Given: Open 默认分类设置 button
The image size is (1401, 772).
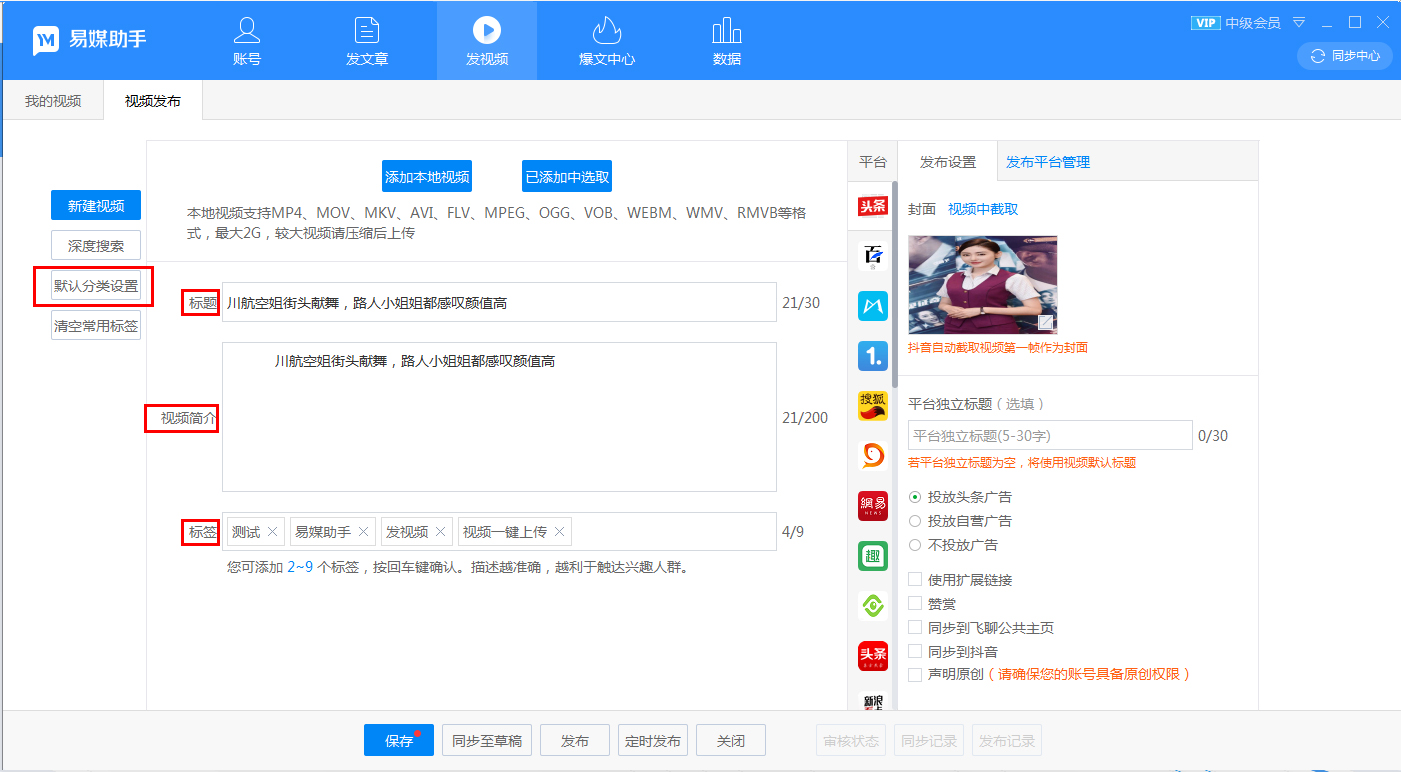Looking at the screenshot, I should [x=96, y=286].
